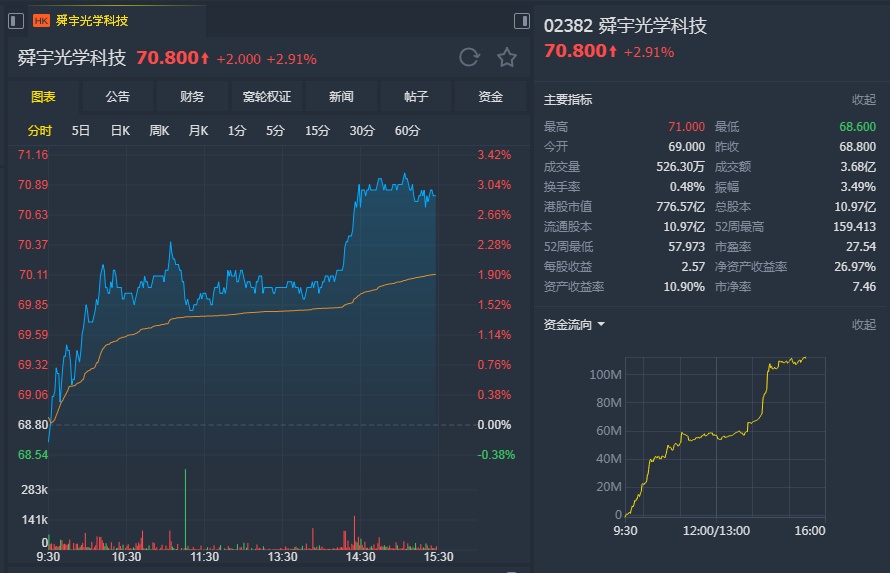
Task: Collapse the 主要指标 section via 收起
Action: pos(863,99)
